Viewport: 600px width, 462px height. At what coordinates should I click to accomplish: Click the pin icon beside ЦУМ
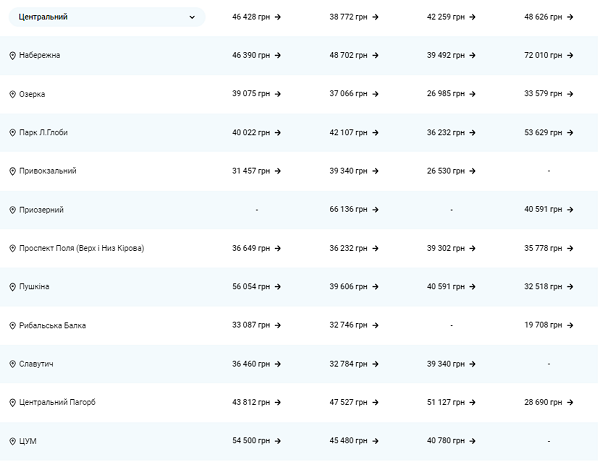pyautogui.click(x=12, y=441)
